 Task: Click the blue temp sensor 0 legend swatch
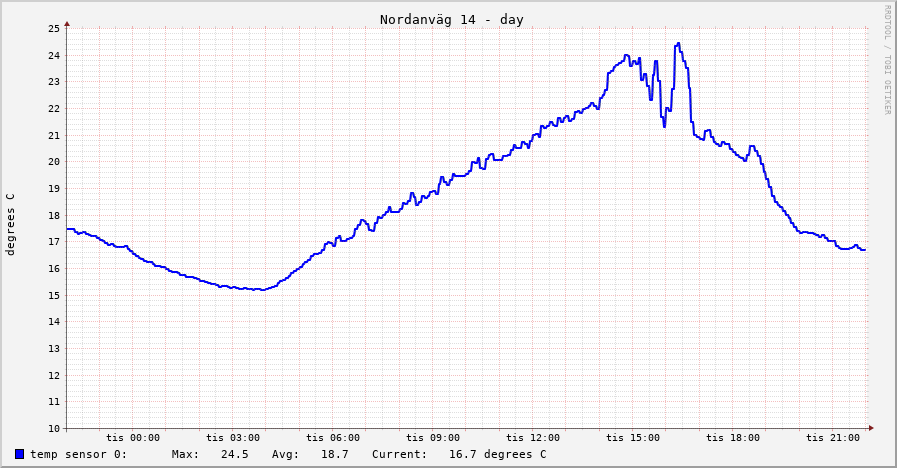click(19, 454)
